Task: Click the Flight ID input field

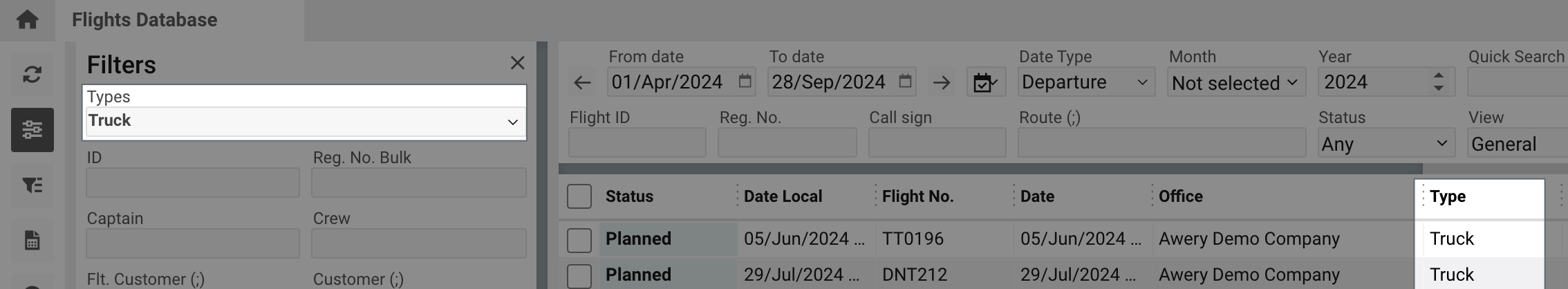Action: 637,143
